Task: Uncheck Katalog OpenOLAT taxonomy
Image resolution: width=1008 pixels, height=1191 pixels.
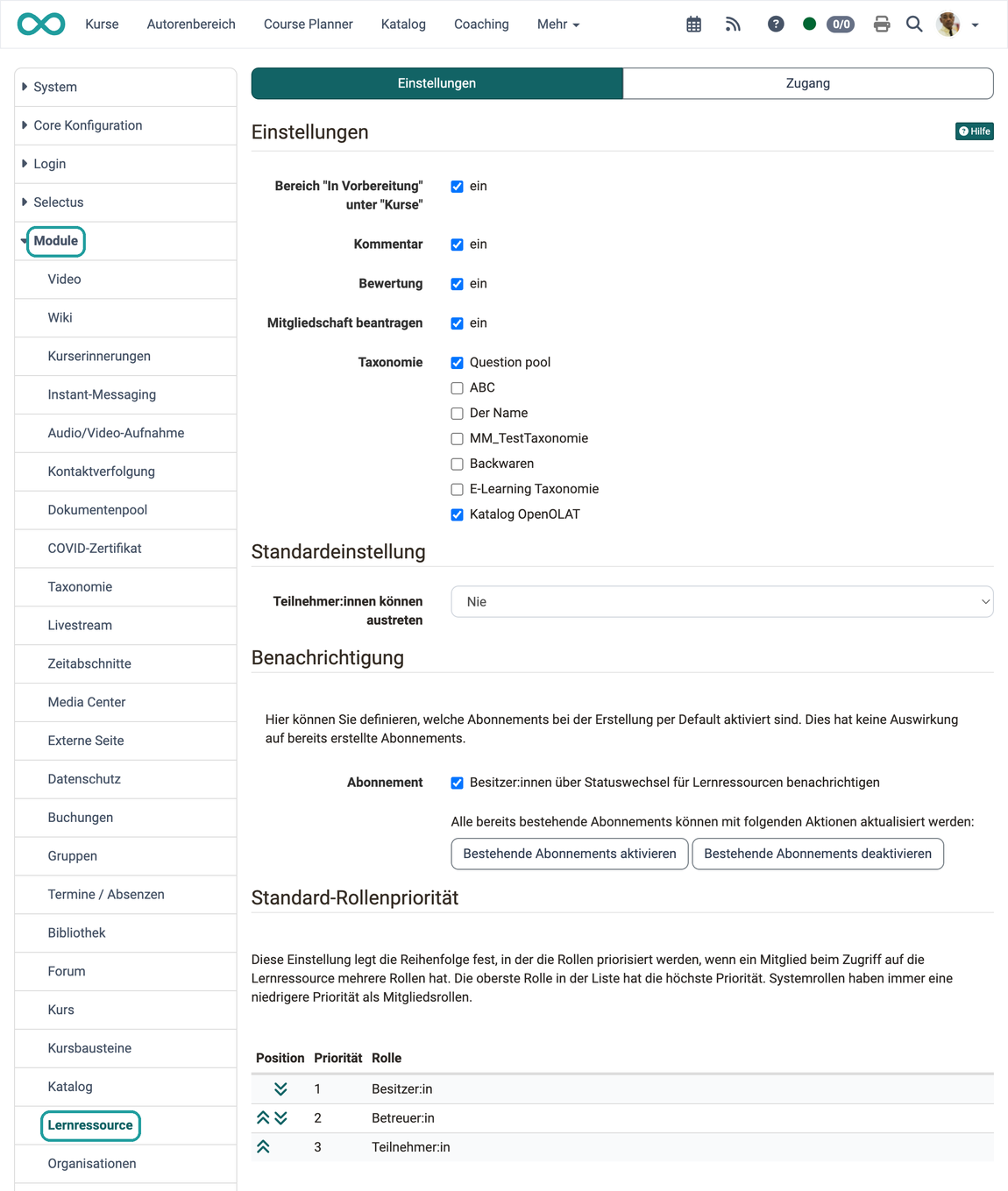Action: [x=457, y=515]
